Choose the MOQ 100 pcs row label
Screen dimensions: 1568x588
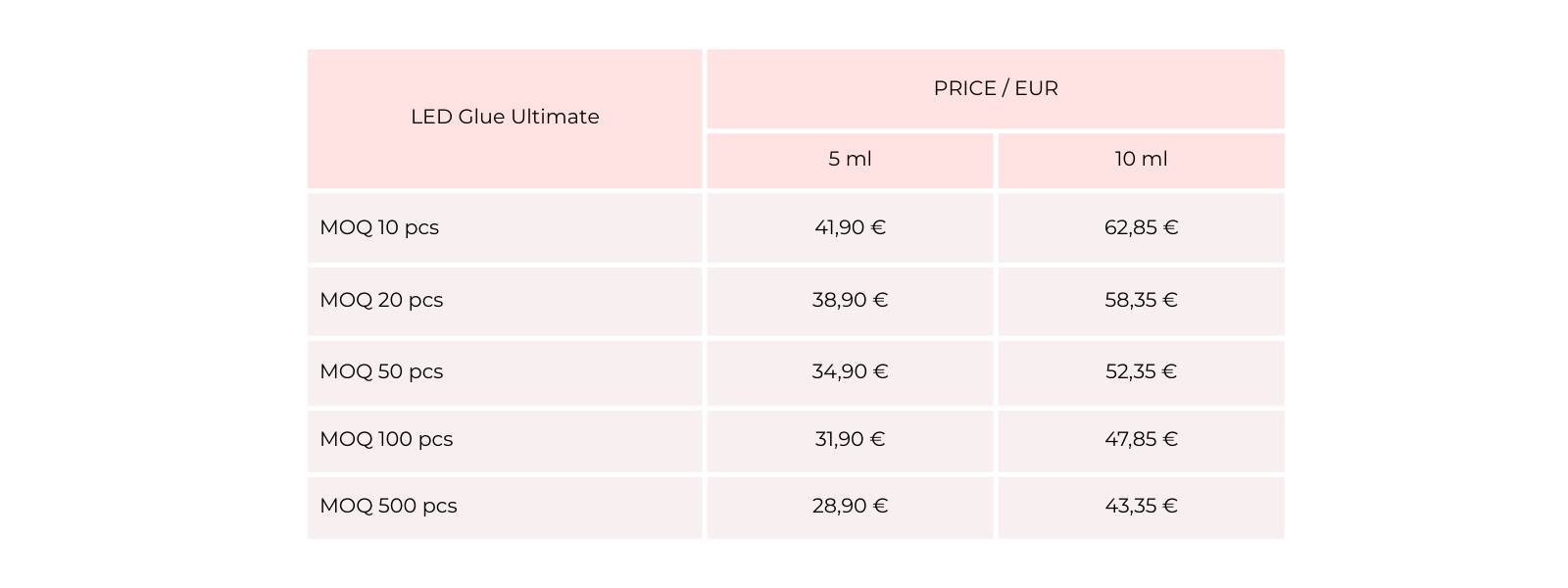pyautogui.click(x=386, y=439)
